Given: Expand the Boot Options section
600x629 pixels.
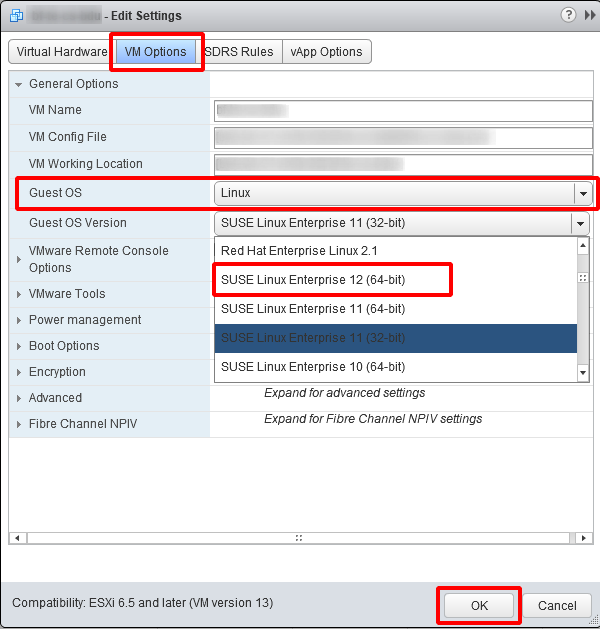Looking at the screenshot, I should [19, 346].
